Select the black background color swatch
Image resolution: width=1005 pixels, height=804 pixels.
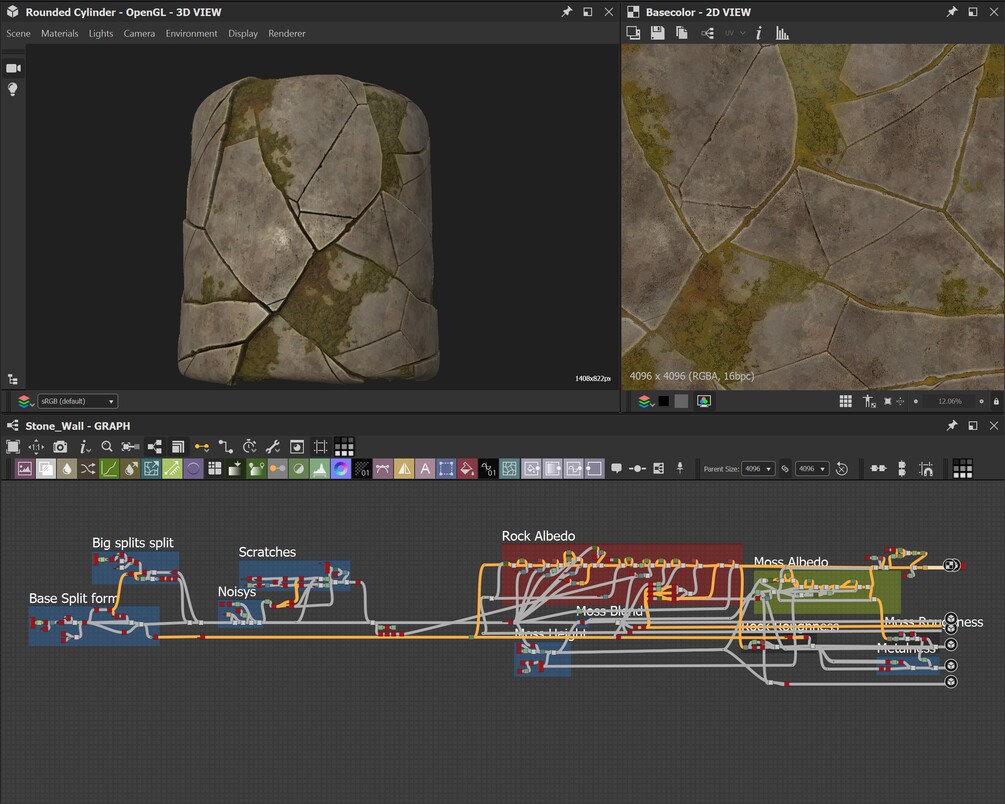[663, 401]
